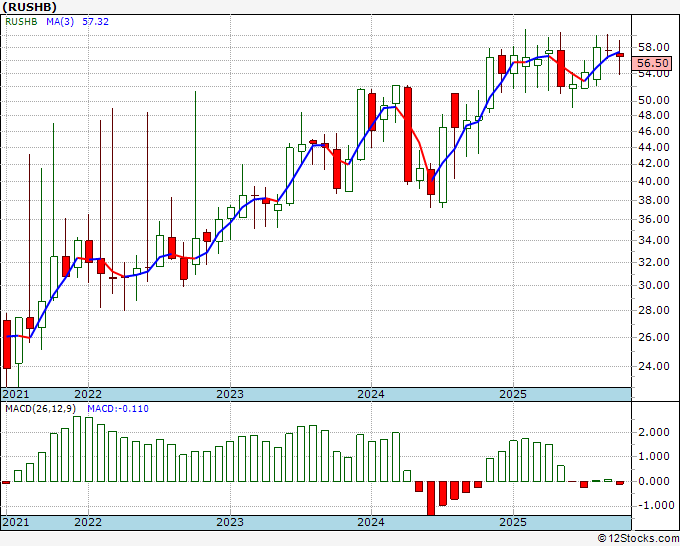
Task: Click the 1.000 MACD axis label
Action: point(653,457)
